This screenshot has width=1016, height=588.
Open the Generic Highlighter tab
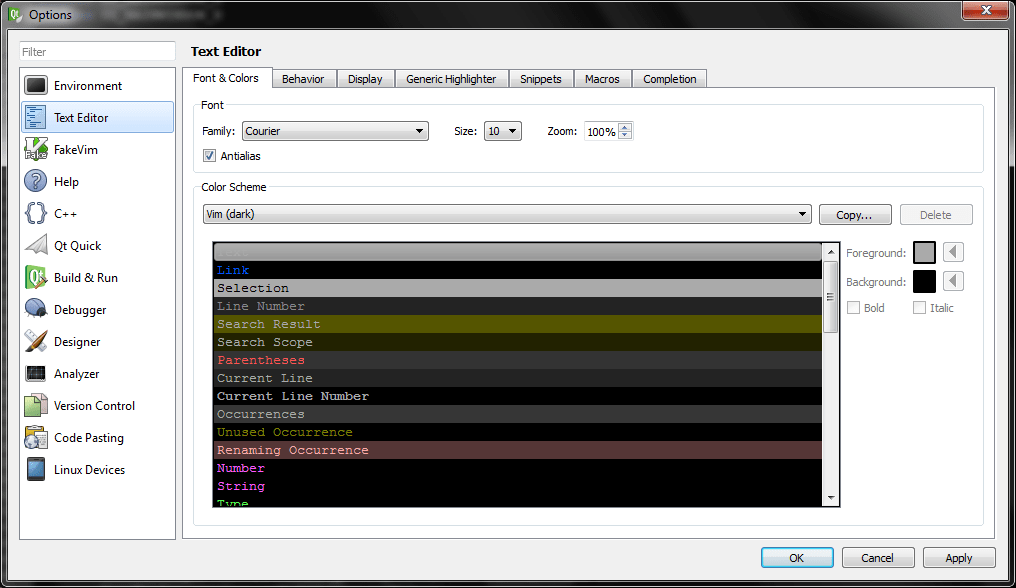[x=451, y=78]
